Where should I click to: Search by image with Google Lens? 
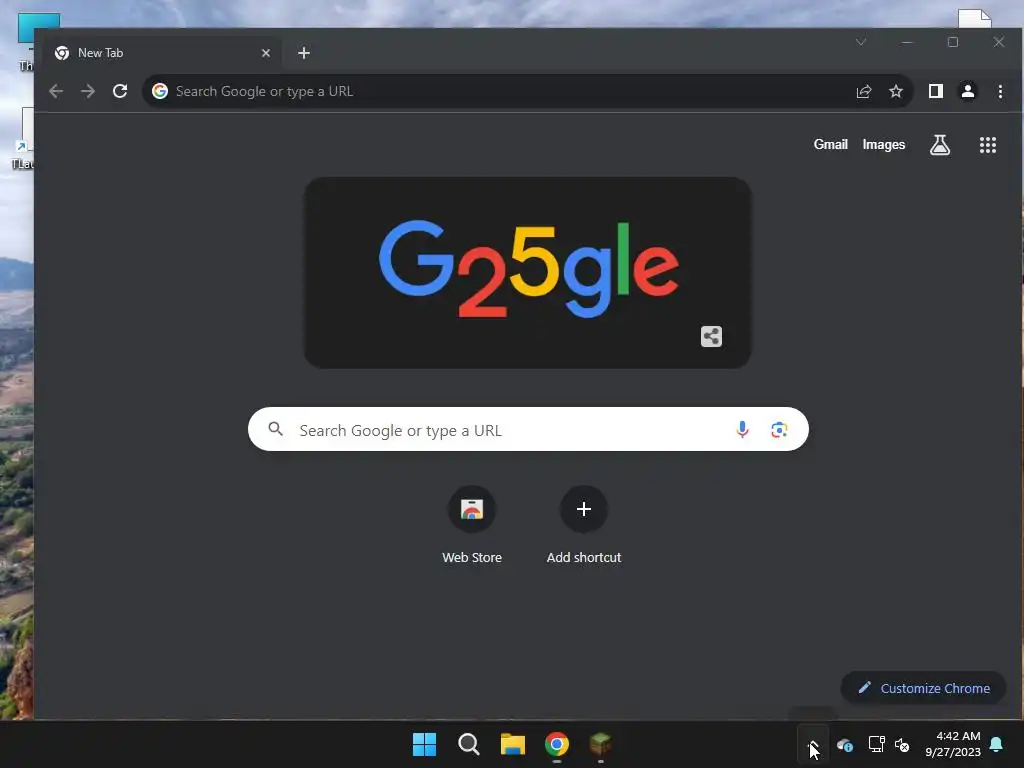(x=778, y=430)
